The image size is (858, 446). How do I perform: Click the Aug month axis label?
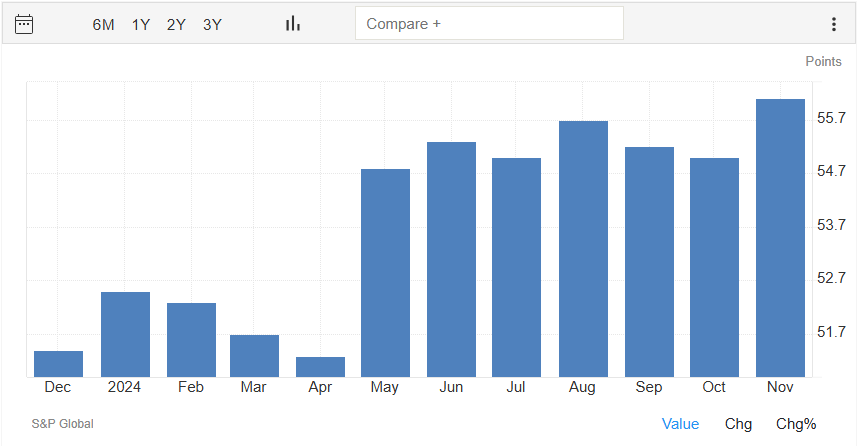pyautogui.click(x=582, y=387)
